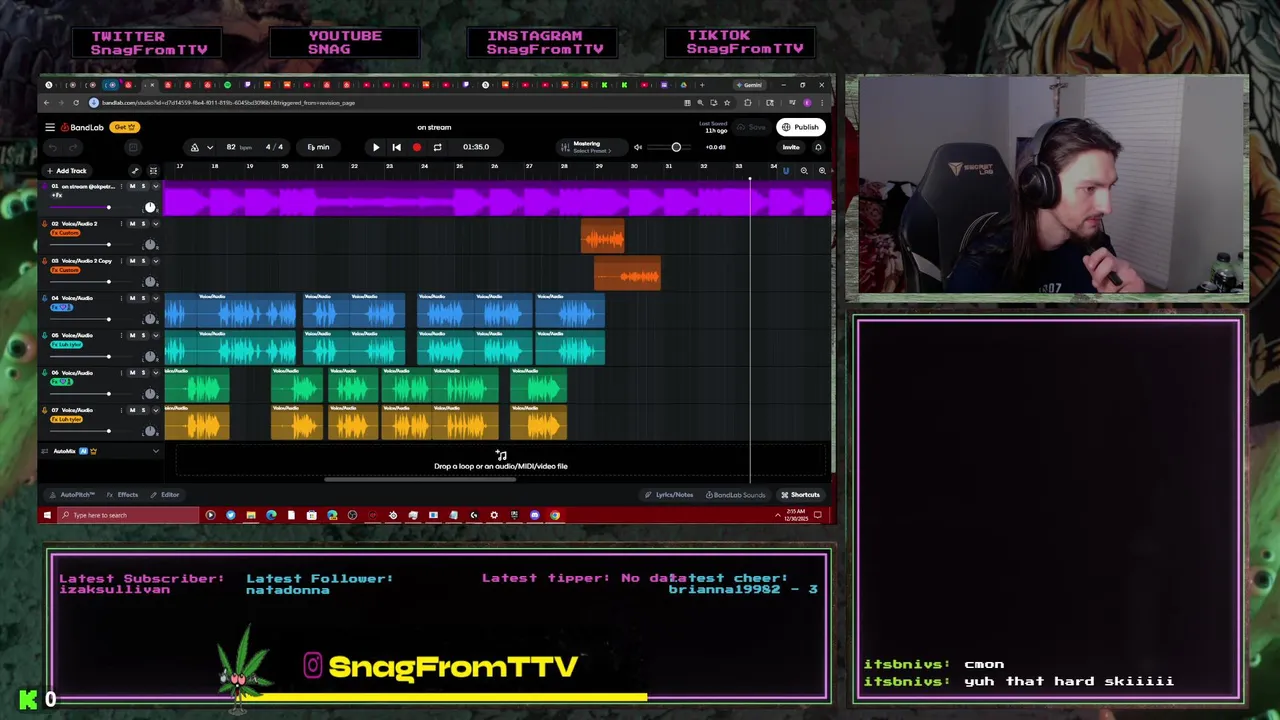Image resolution: width=1280 pixels, height=720 pixels.
Task: Toggle the snap magnet icon
Action: pos(785,171)
